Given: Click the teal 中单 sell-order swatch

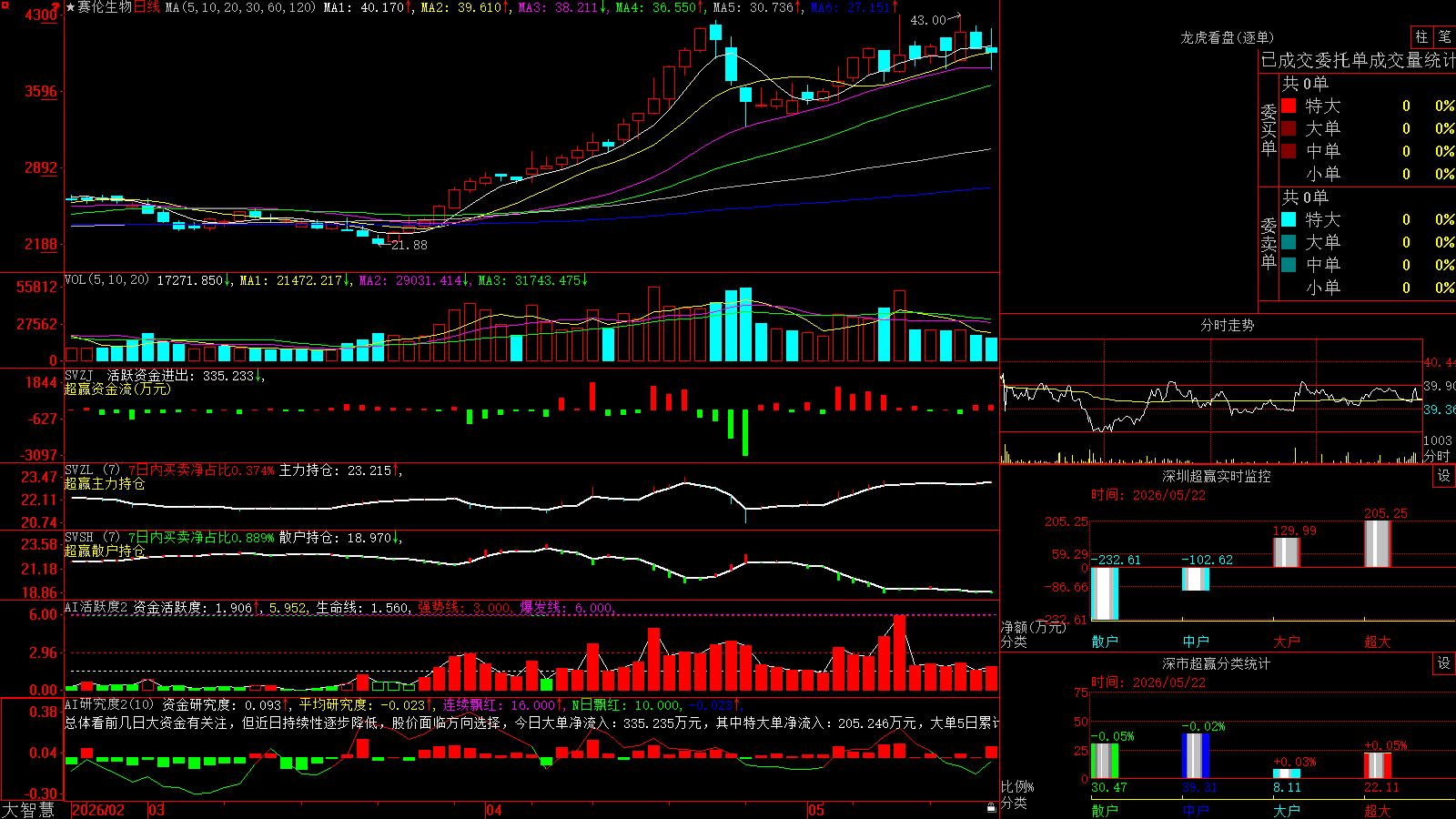Looking at the screenshot, I should coord(1289,265).
